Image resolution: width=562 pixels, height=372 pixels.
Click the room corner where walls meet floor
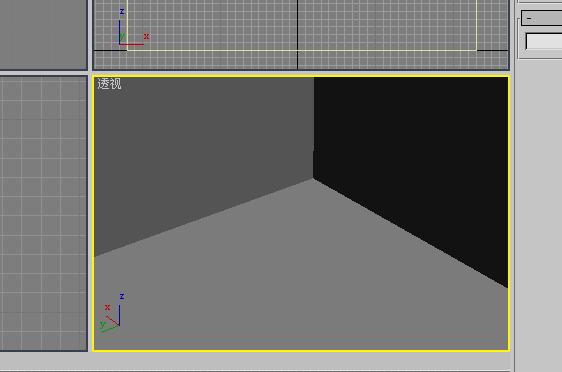coord(313,178)
